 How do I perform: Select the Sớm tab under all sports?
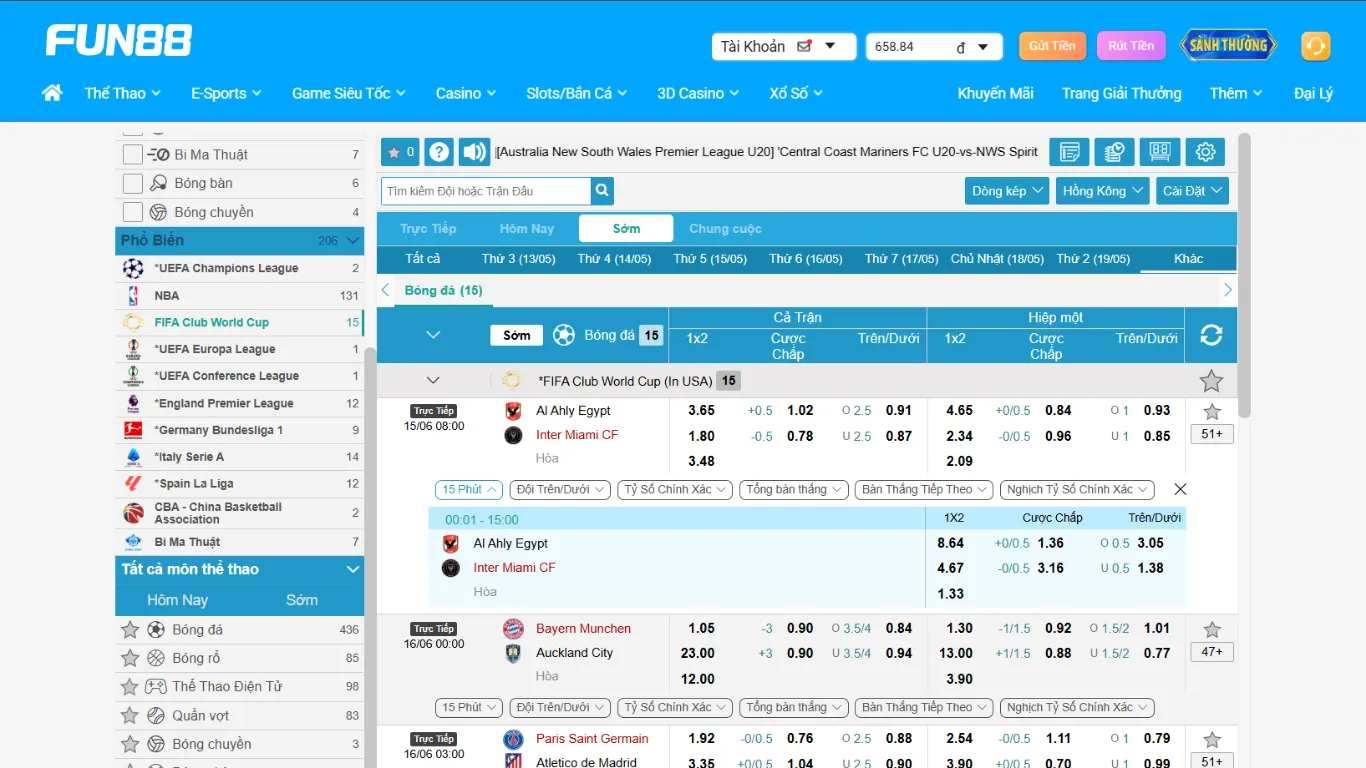coord(302,601)
